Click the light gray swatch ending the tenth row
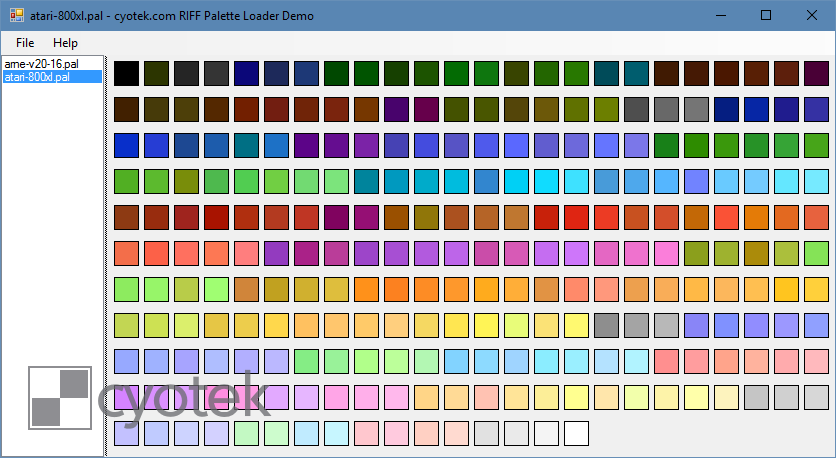836x458 pixels. (x=816, y=397)
